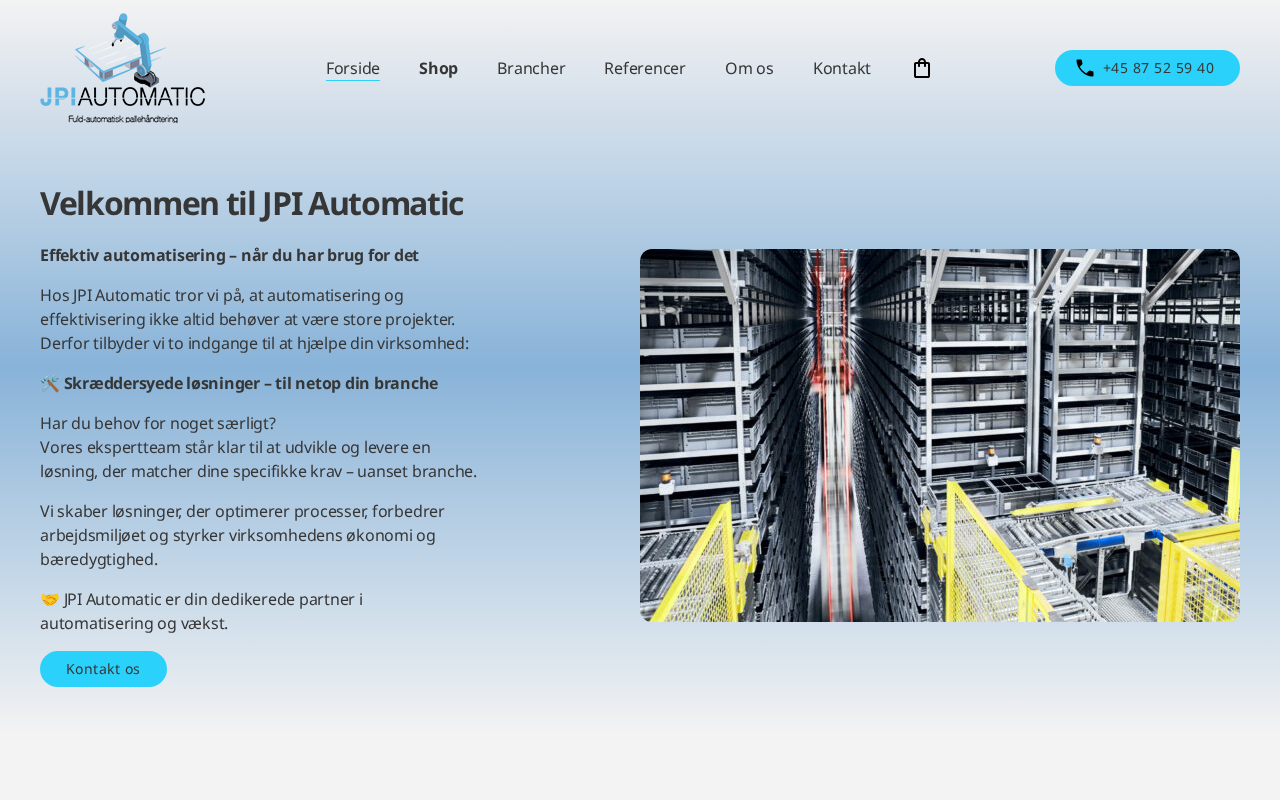This screenshot has height=800, width=1280.
Task: Click the Skræddersyede løsninger bold line
Action: click(x=250, y=384)
